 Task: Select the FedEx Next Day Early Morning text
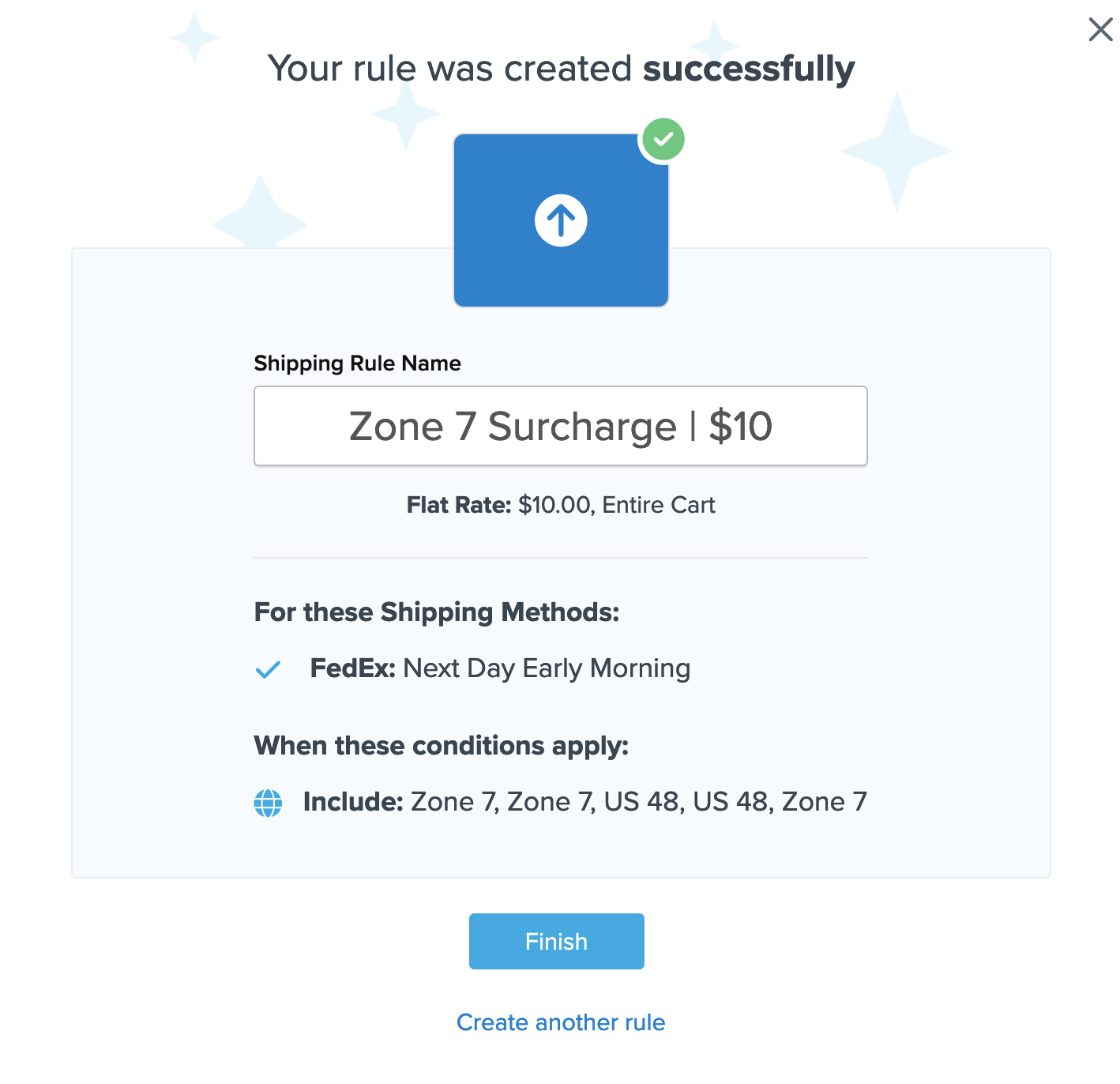click(x=500, y=669)
